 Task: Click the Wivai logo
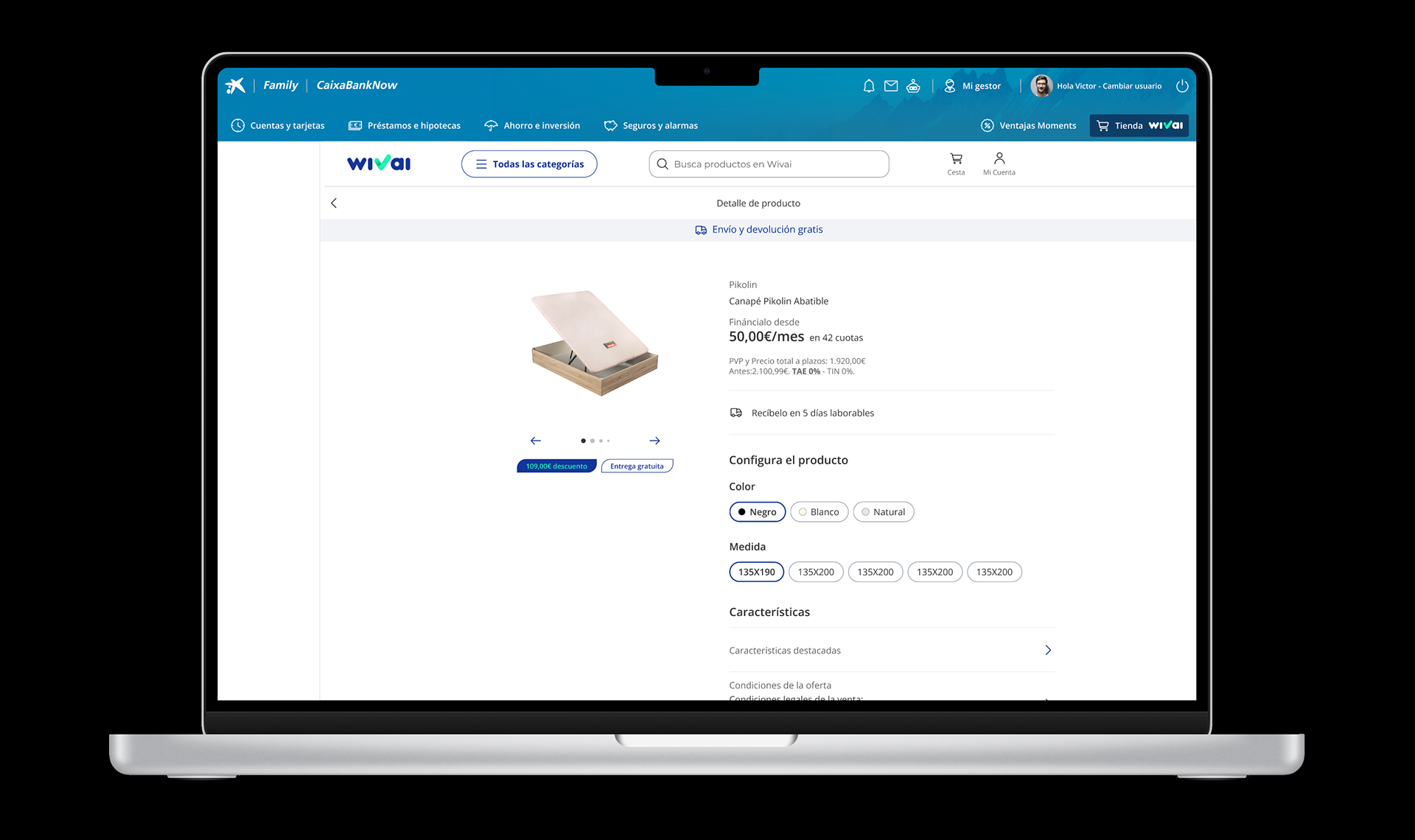click(x=379, y=164)
